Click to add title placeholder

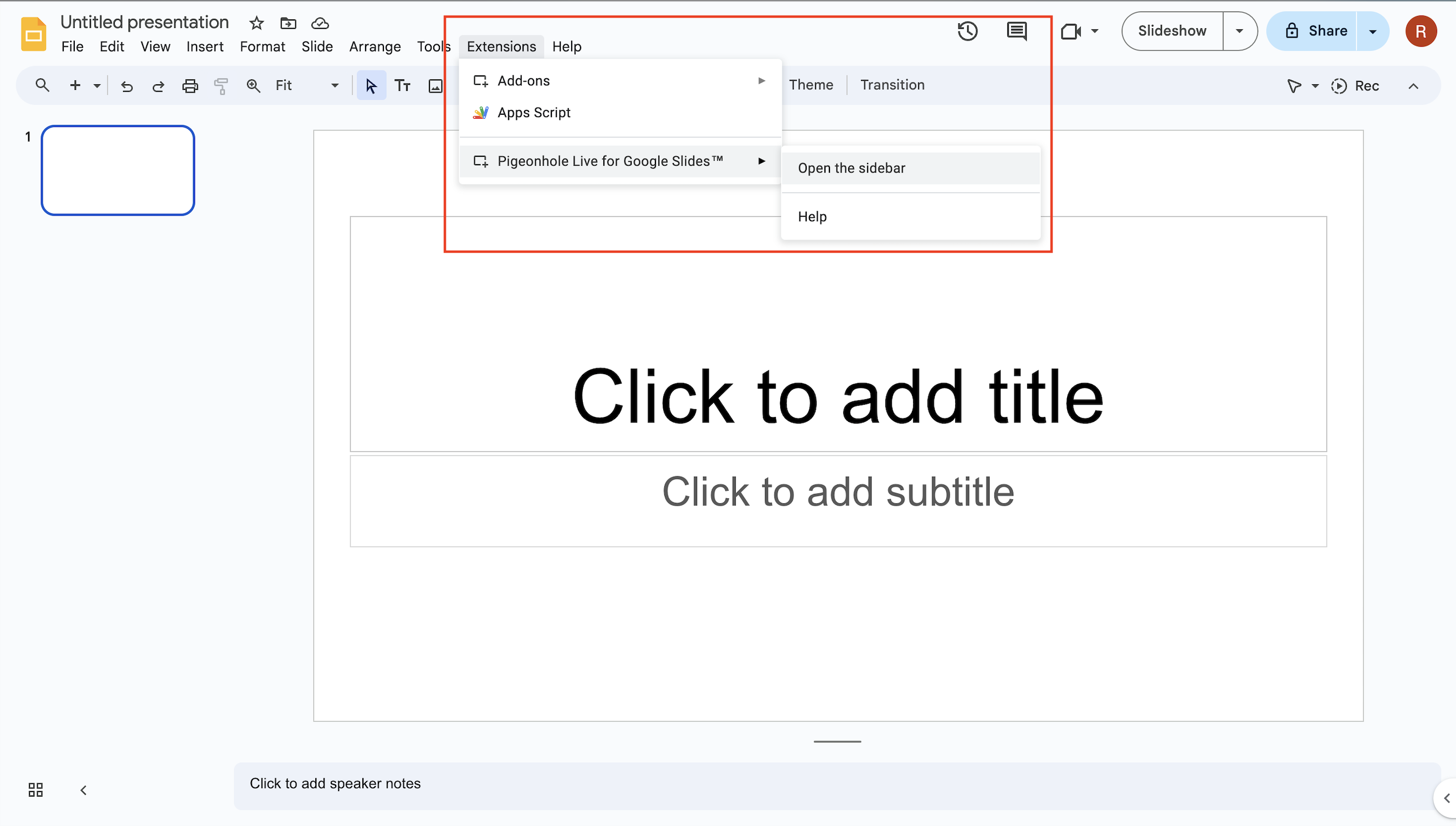click(838, 334)
